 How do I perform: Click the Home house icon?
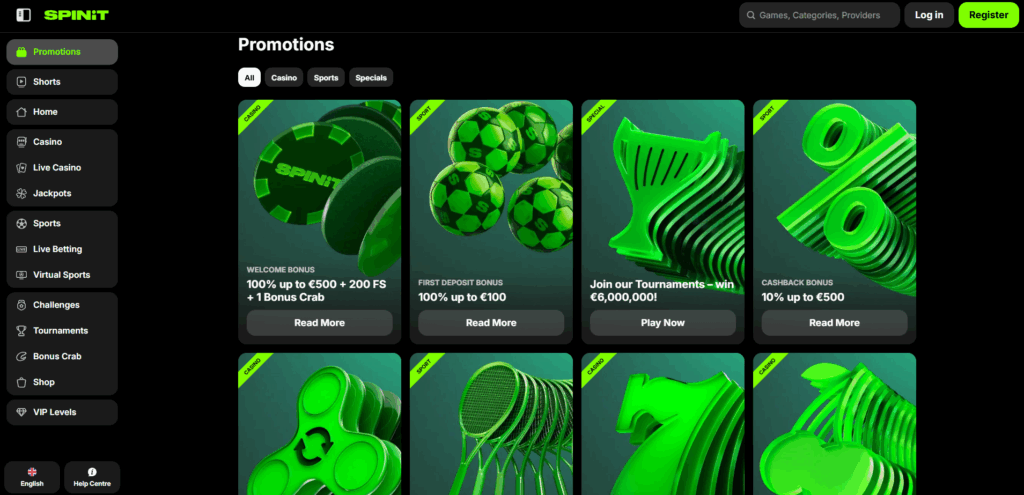coord(22,112)
